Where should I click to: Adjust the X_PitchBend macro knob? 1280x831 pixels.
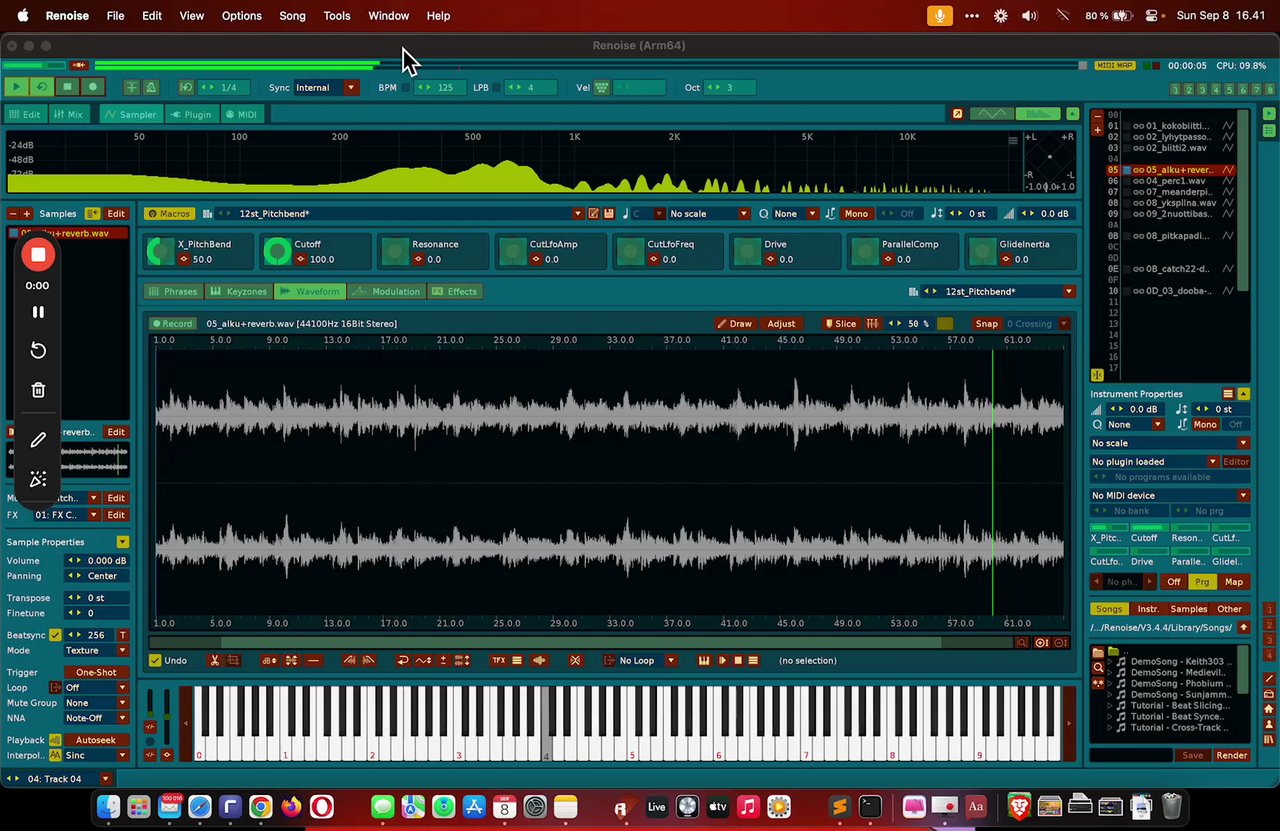pyautogui.click(x=160, y=252)
